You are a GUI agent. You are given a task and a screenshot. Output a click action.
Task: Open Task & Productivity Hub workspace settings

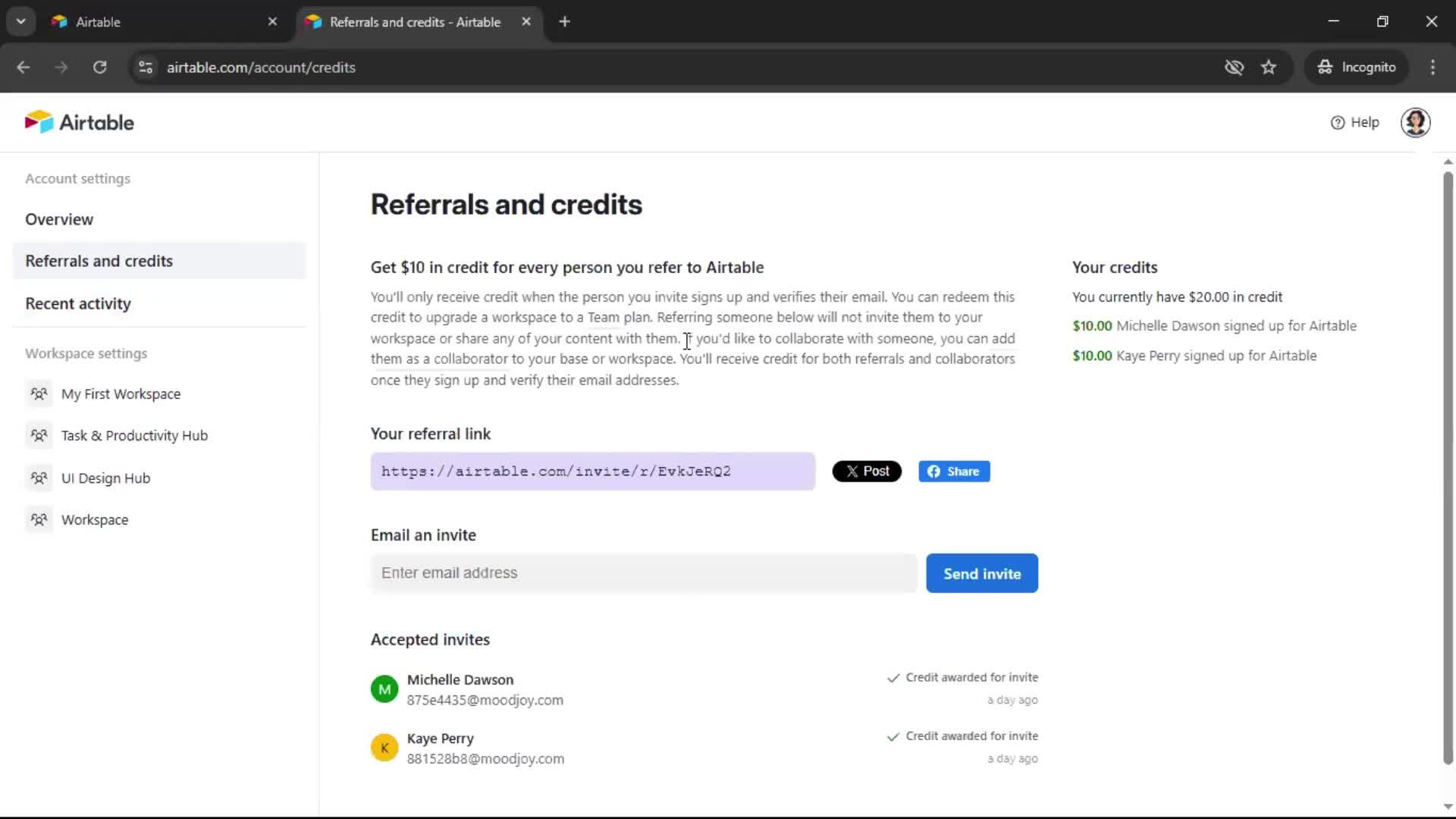pos(134,435)
